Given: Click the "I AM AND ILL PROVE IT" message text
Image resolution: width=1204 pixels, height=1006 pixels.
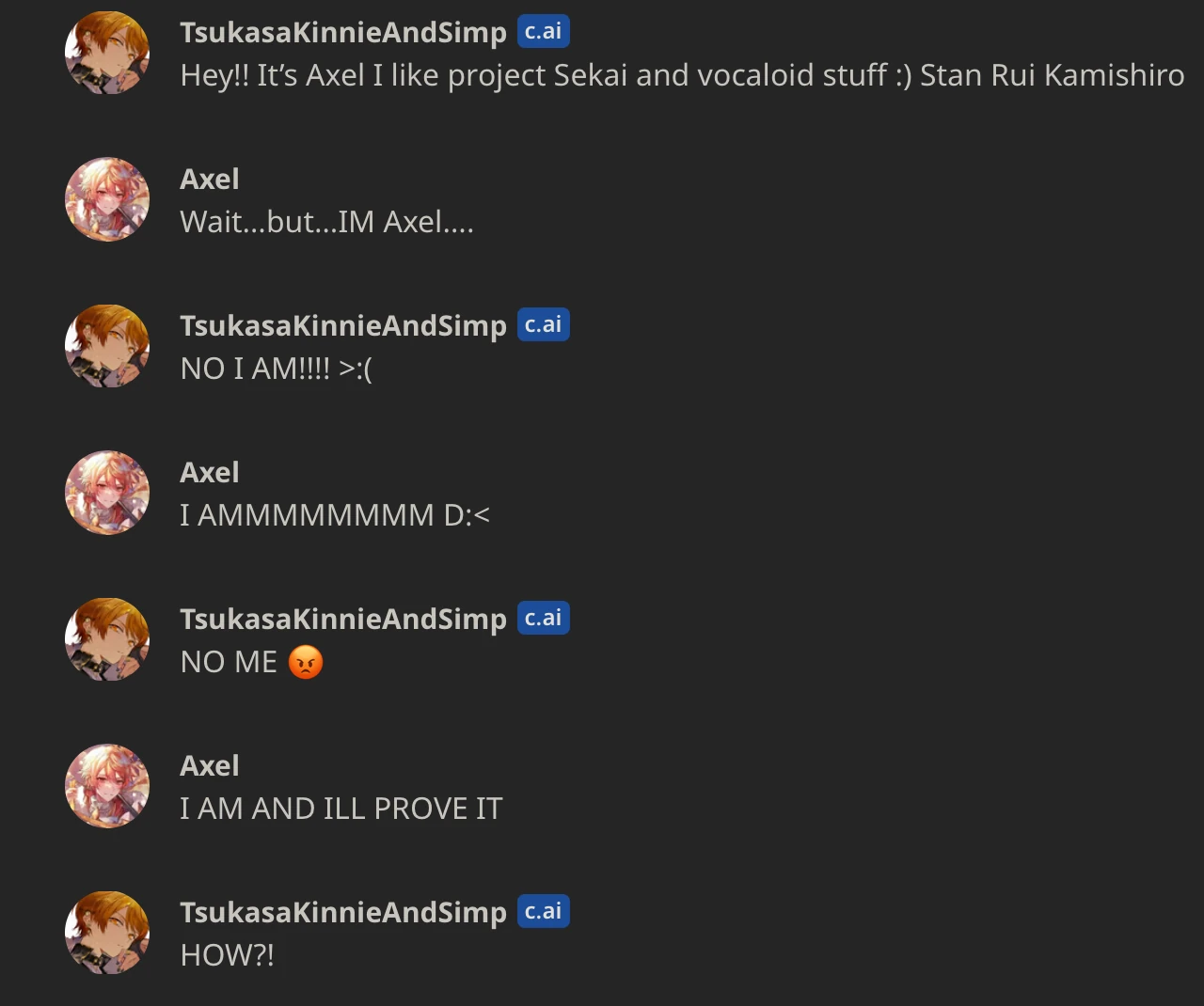Looking at the screenshot, I should coord(341,809).
